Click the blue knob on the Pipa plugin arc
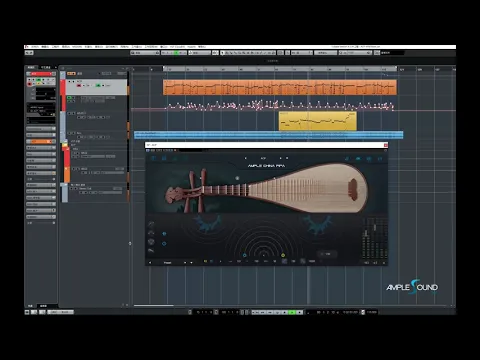Viewport: 480px width, 360px height. pos(245,255)
